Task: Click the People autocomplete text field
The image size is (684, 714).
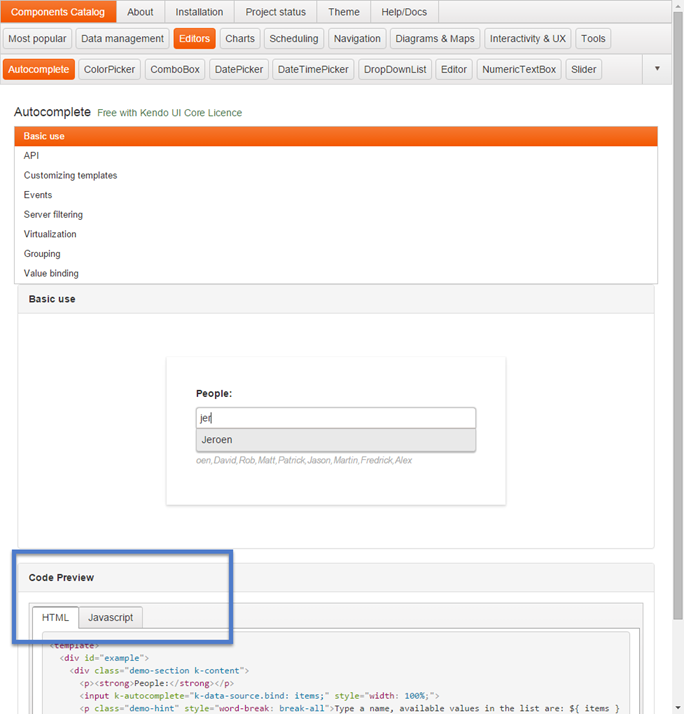Action: pyautogui.click(x=335, y=418)
